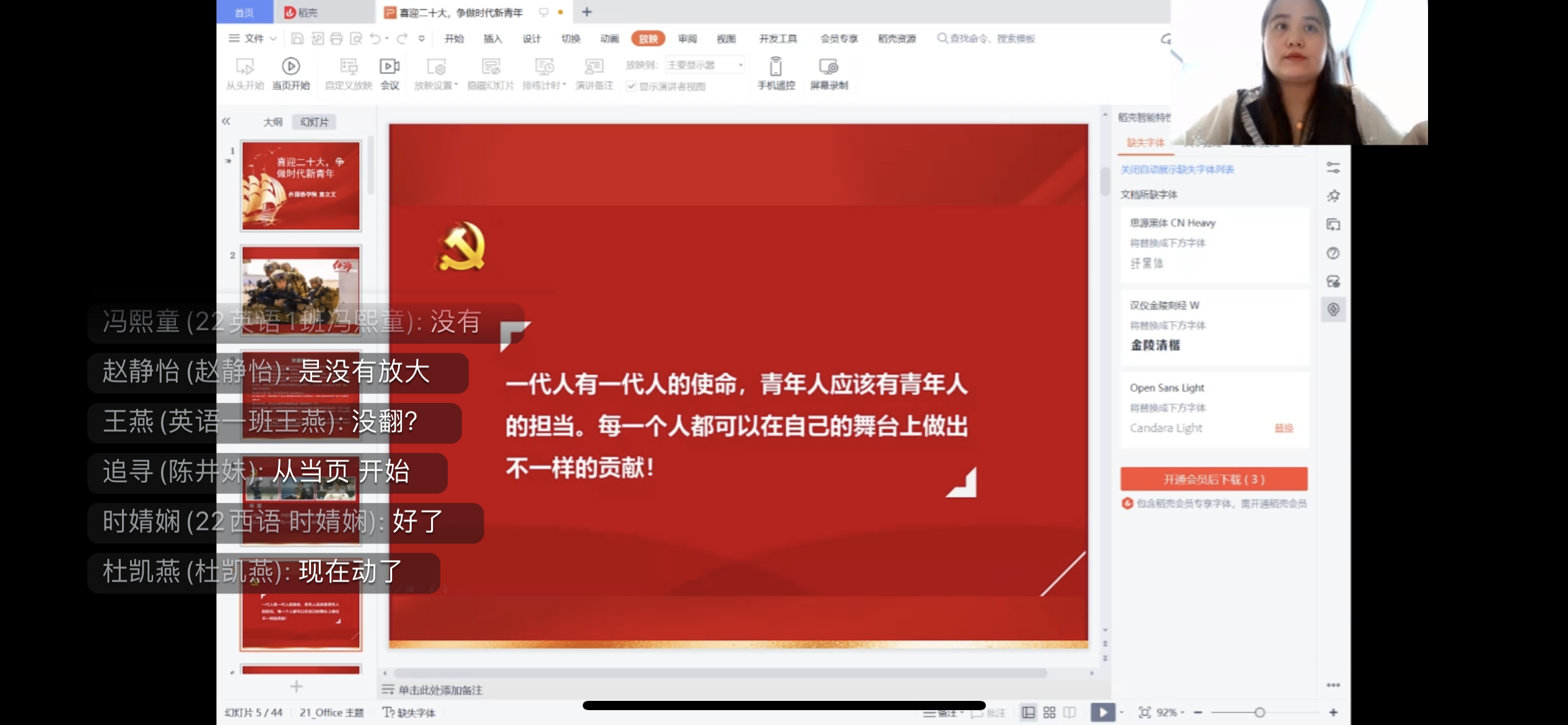Collapse the slide thumbnail panel
The width and height of the screenshot is (1568, 725).
(226, 121)
